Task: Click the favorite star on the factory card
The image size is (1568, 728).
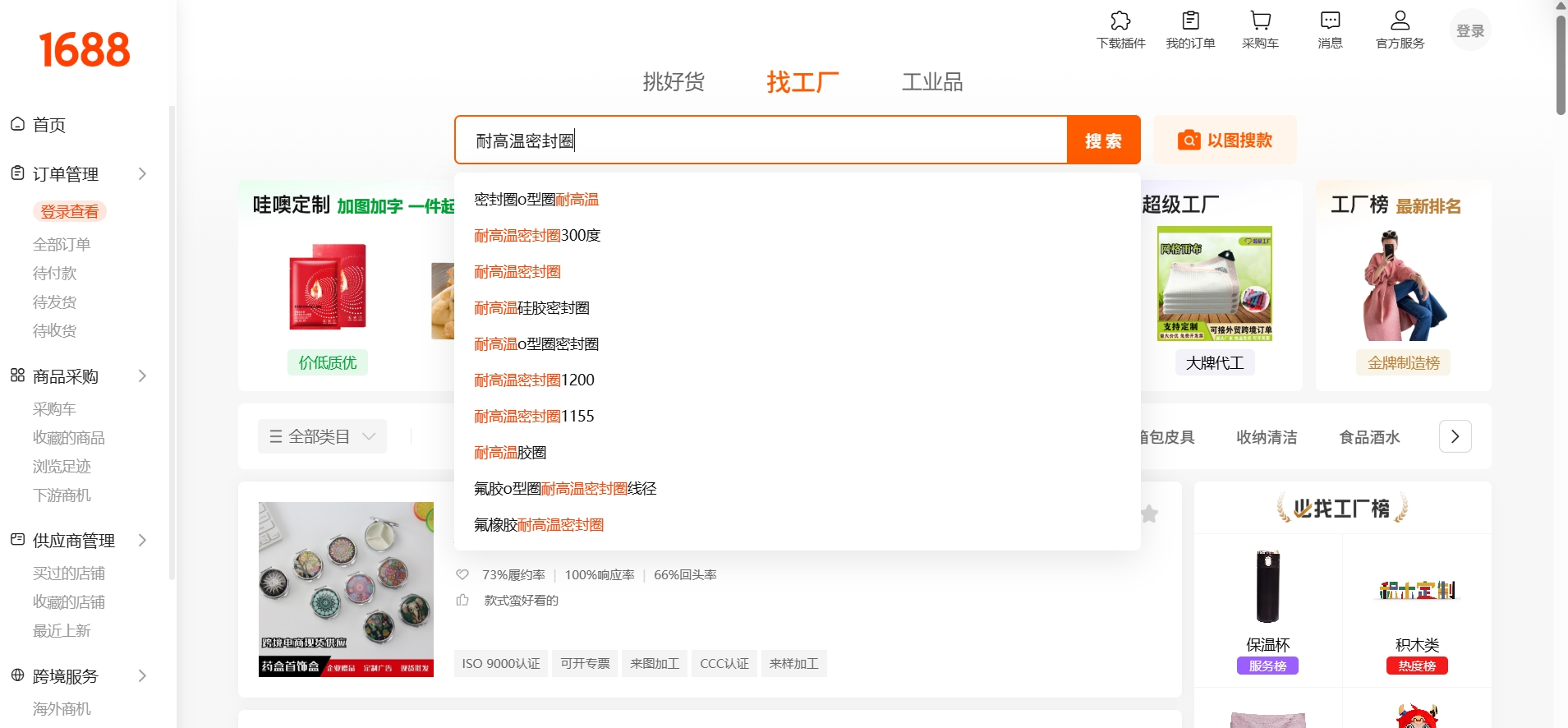Action: tap(1149, 514)
